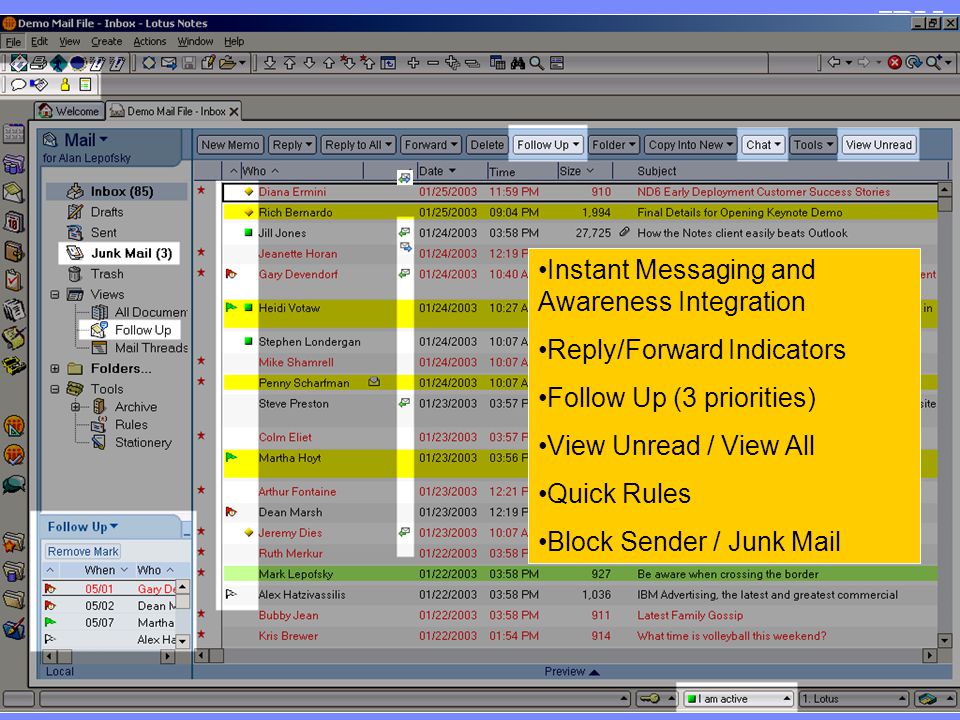This screenshot has height=720, width=960.
Task: Open the Sametime chat bubbles bookmark icon
Action: click(x=13, y=484)
